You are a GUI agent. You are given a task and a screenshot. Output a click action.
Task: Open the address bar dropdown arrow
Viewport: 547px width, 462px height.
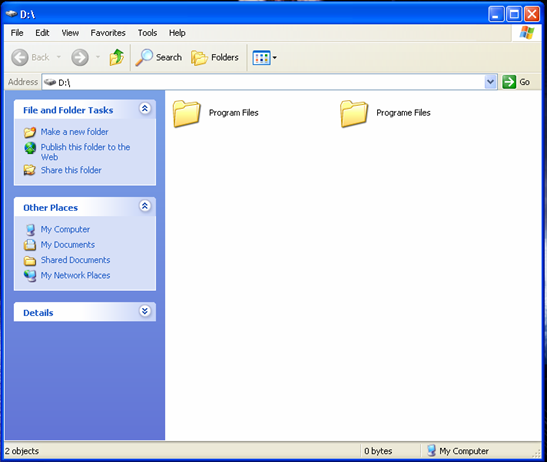(490, 82)
